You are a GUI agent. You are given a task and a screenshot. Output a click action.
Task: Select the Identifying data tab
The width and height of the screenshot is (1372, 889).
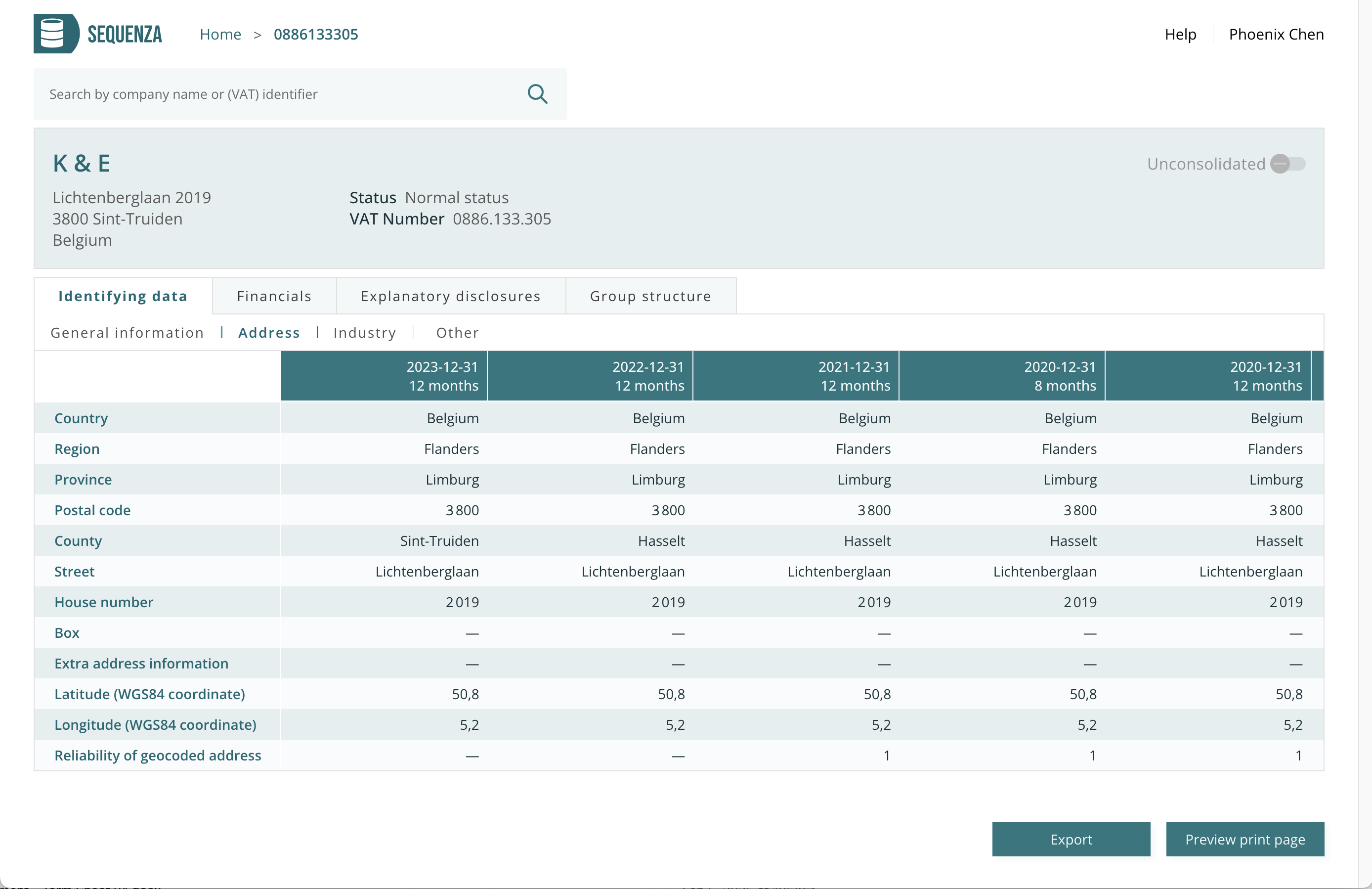[x=123, y=296]
